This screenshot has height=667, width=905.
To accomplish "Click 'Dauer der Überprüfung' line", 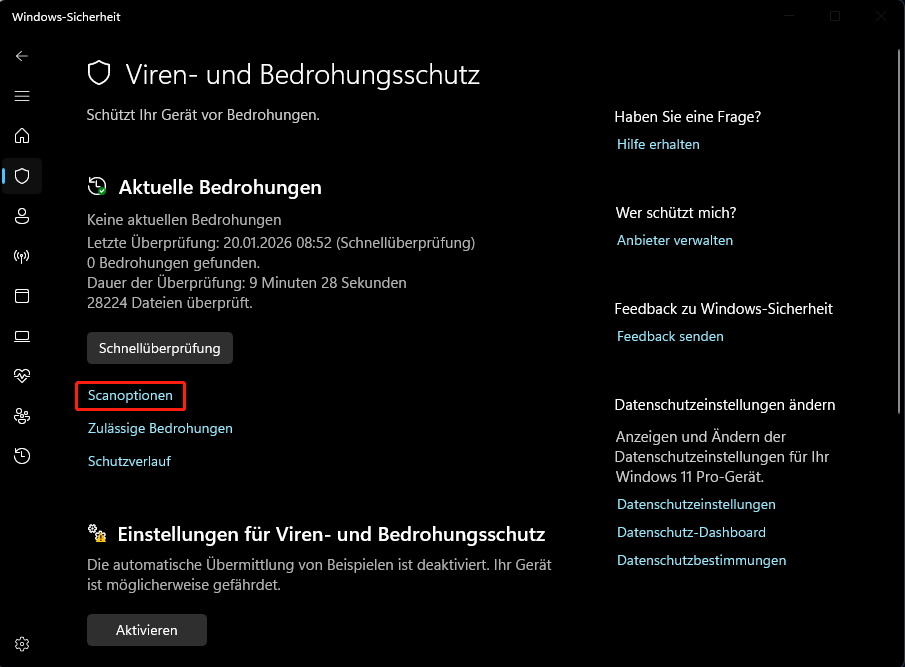I will (x=247, y=283).
